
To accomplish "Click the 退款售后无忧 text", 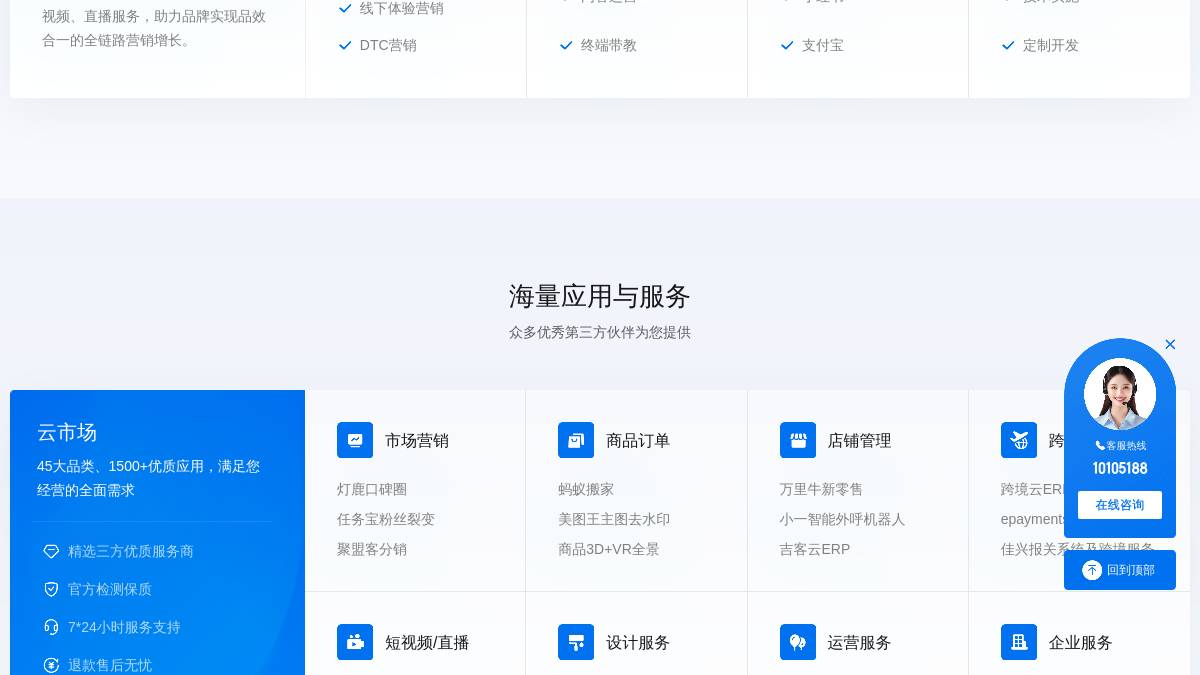I will (x=110, y=665).
